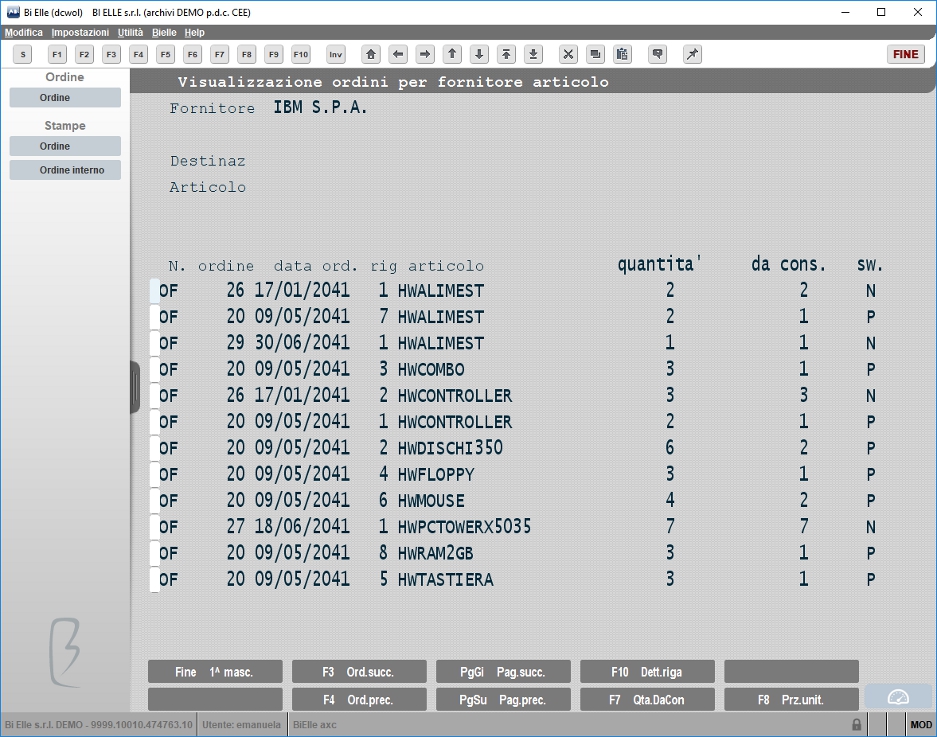This screenshot has height=737, width=937.
Task: Select the HWPCTOWERX5035 order row
Action: [518, 527]
